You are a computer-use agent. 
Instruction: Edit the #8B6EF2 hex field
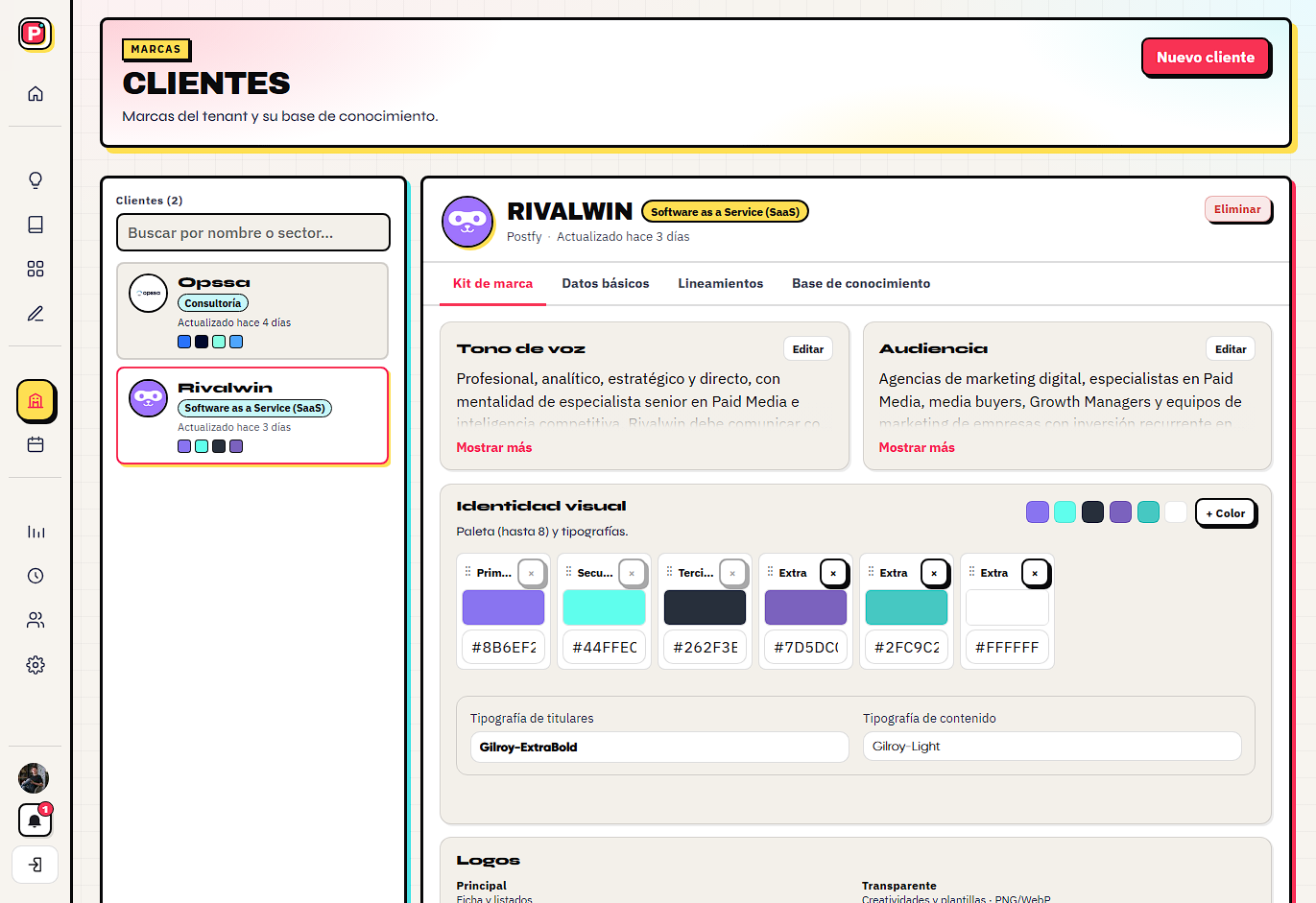[503, 647]
